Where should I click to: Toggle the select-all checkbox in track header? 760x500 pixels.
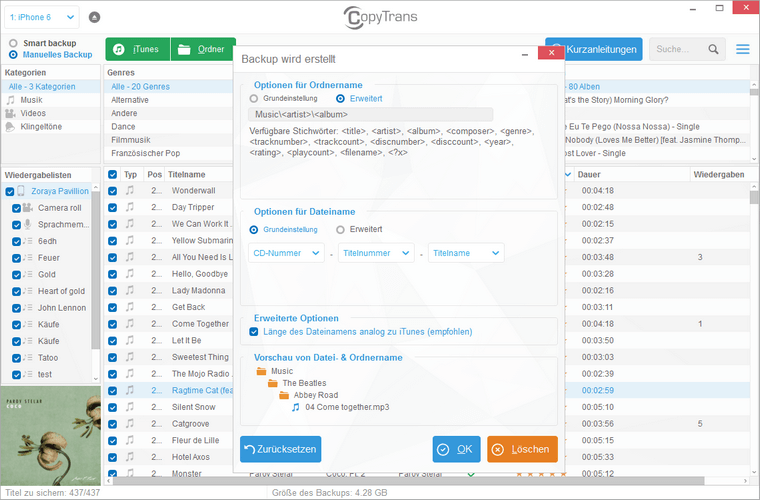[112, 174]
